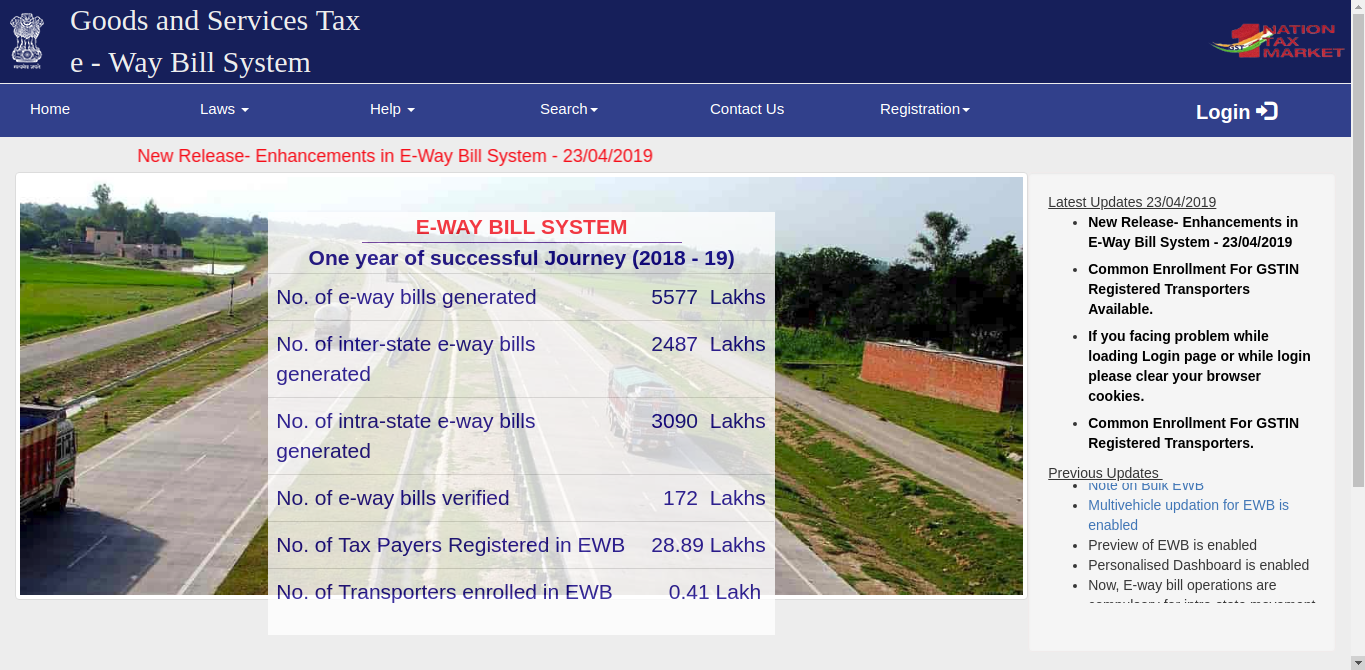Expand the Search dropdown
The image size is (1365, 670).
pyautogui.click(x=568, y=109)
